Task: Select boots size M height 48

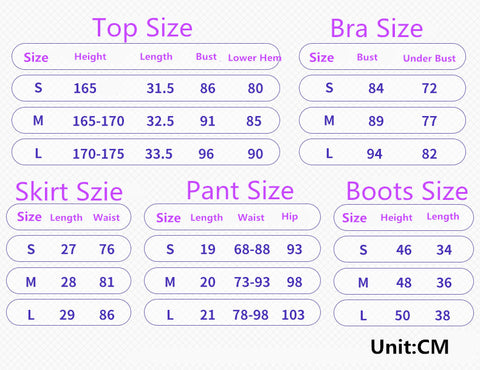Action: coord(404,283)
